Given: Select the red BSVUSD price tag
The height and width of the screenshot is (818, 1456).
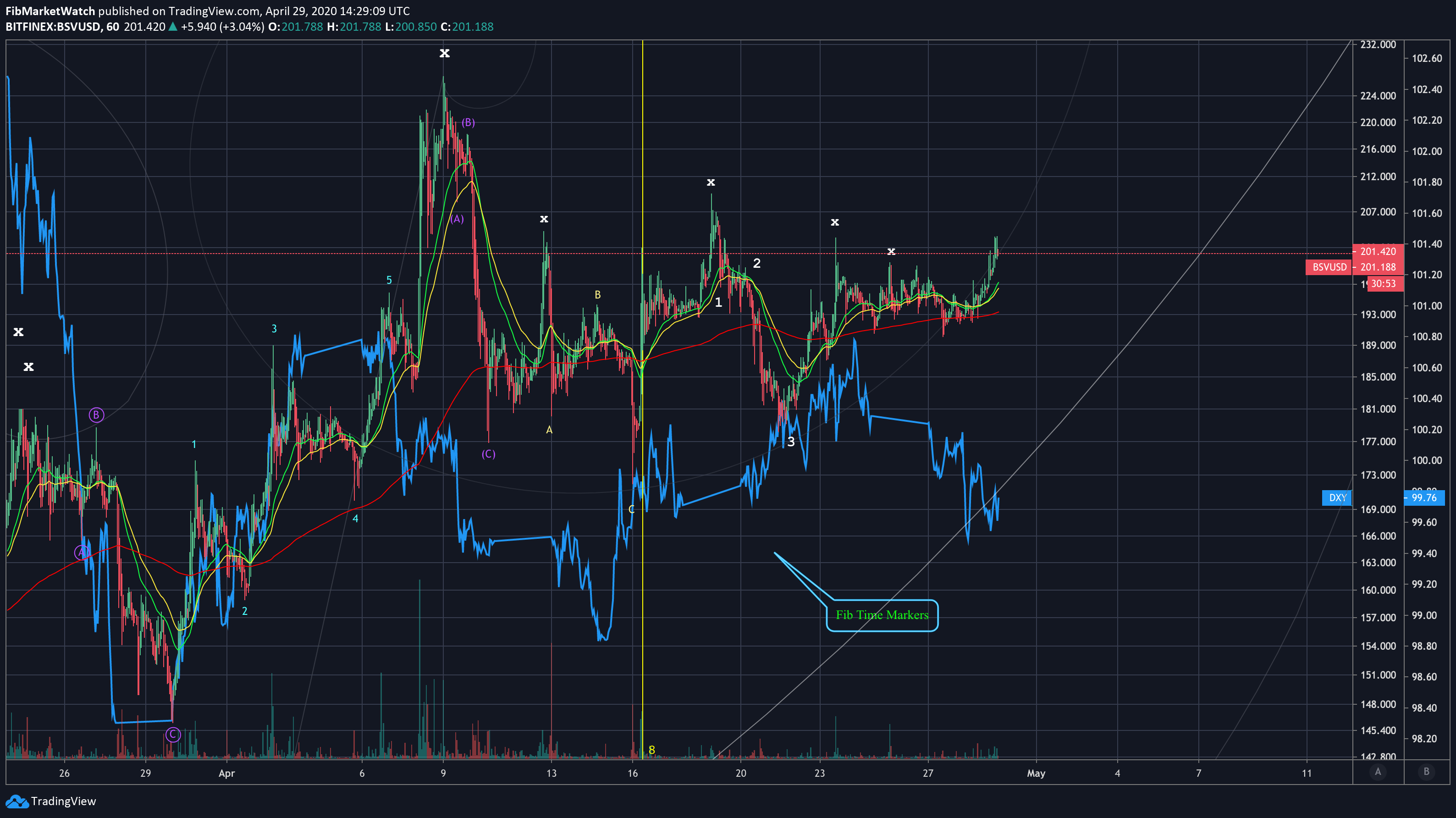Looking at the screenshot, I should (x=1329, y=267).
